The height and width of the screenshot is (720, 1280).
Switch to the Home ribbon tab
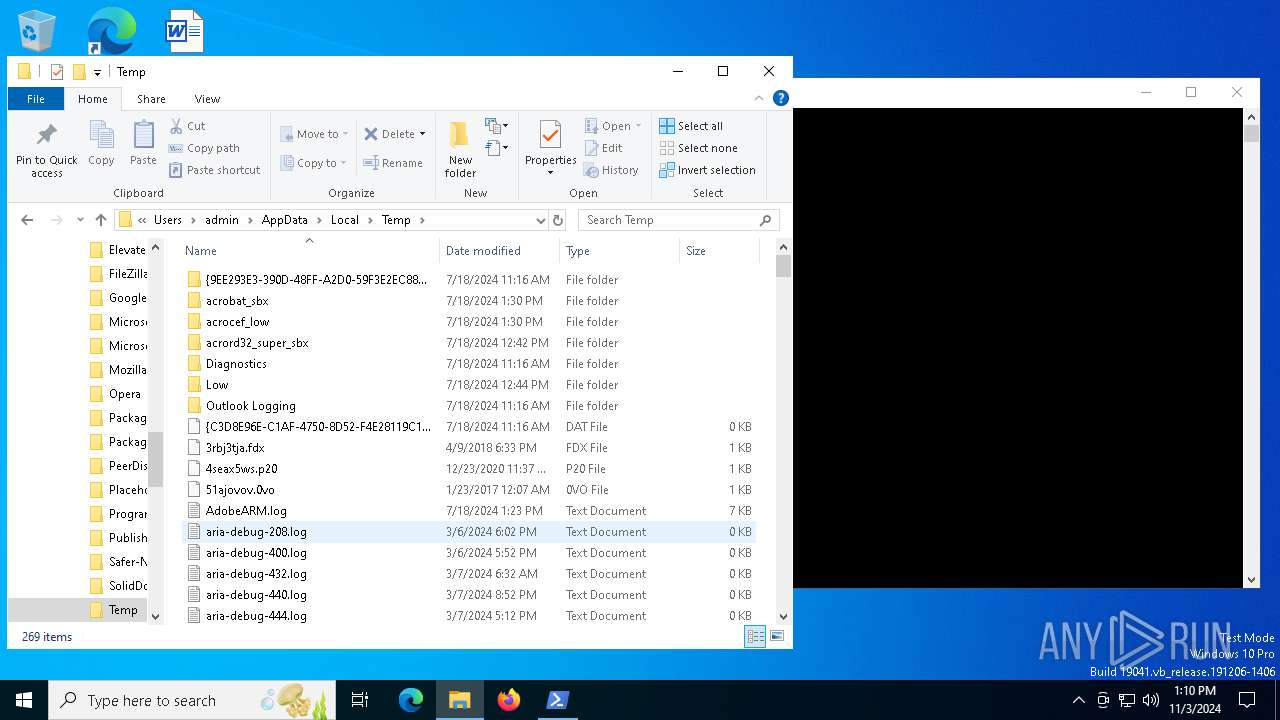pos(93,99)
